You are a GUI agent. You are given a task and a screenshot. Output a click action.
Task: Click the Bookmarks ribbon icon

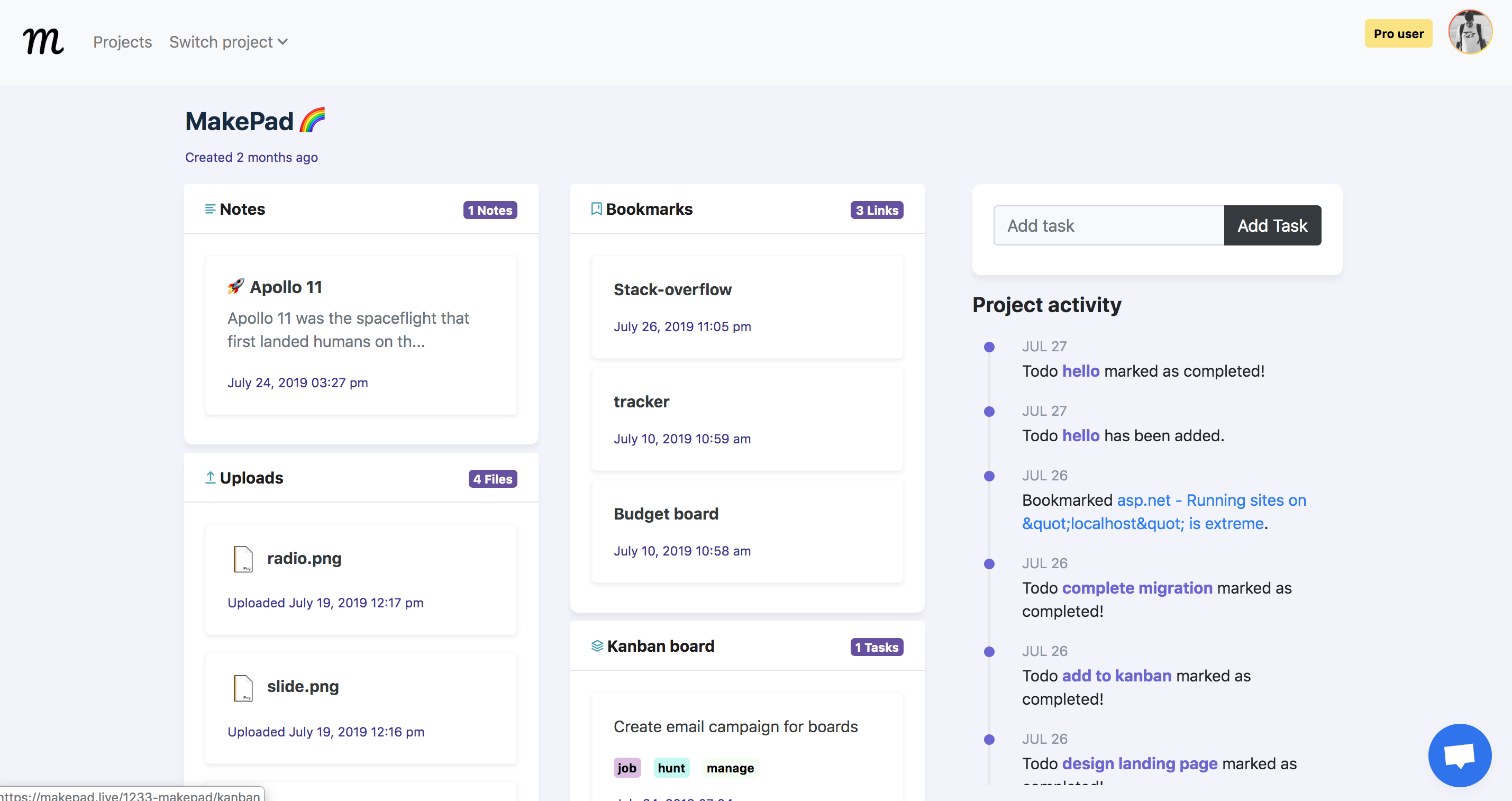(x=596, y=209)
